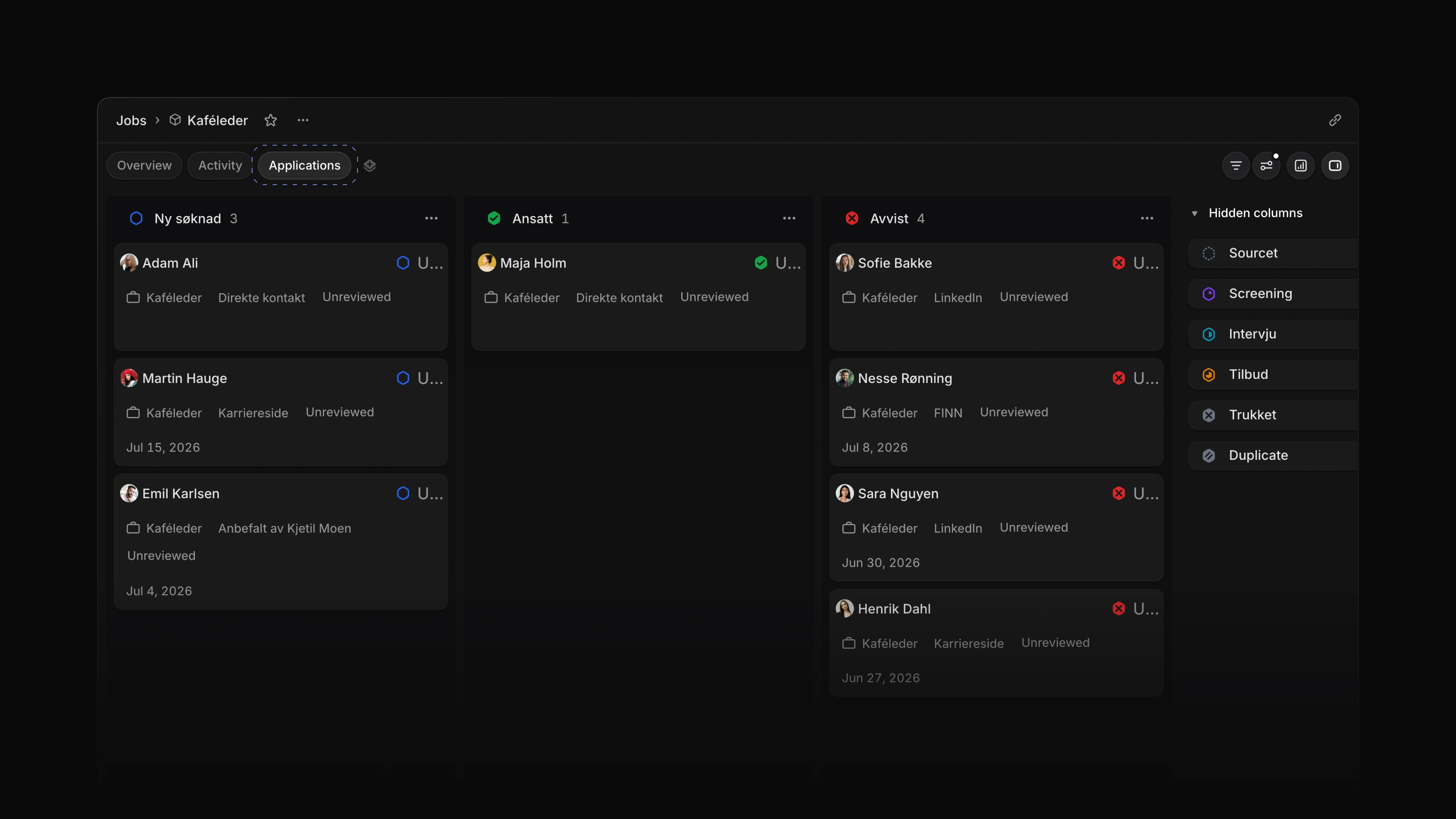
Task: Open Sofie Bakke's application name
Action: 895,263
